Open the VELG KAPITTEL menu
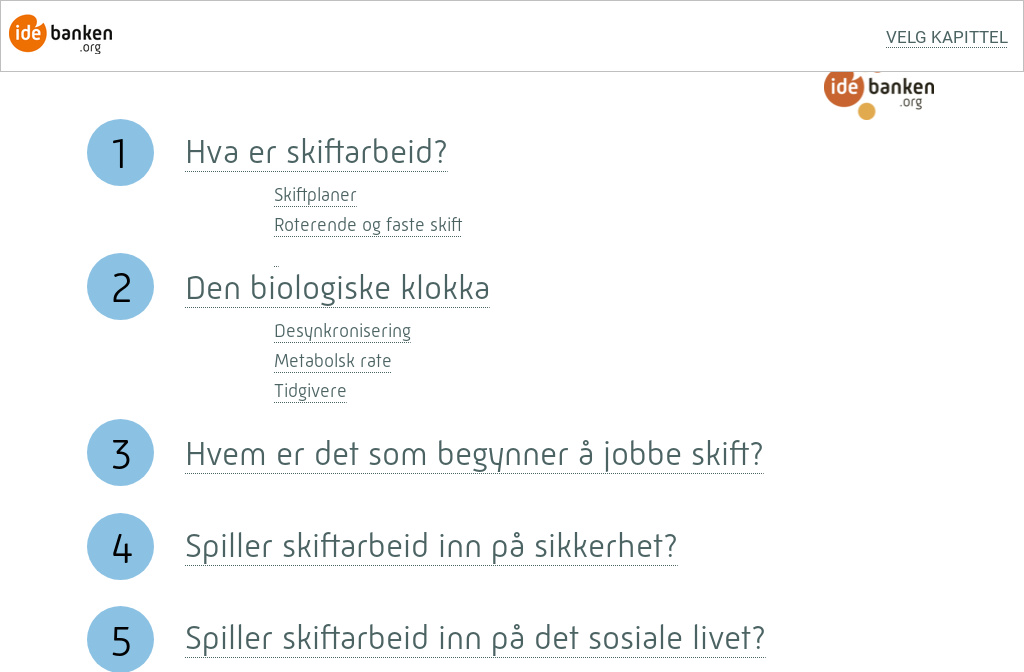Image resolution: width=1024 pixels, height=672 pixels. click(x=946, y=37)
